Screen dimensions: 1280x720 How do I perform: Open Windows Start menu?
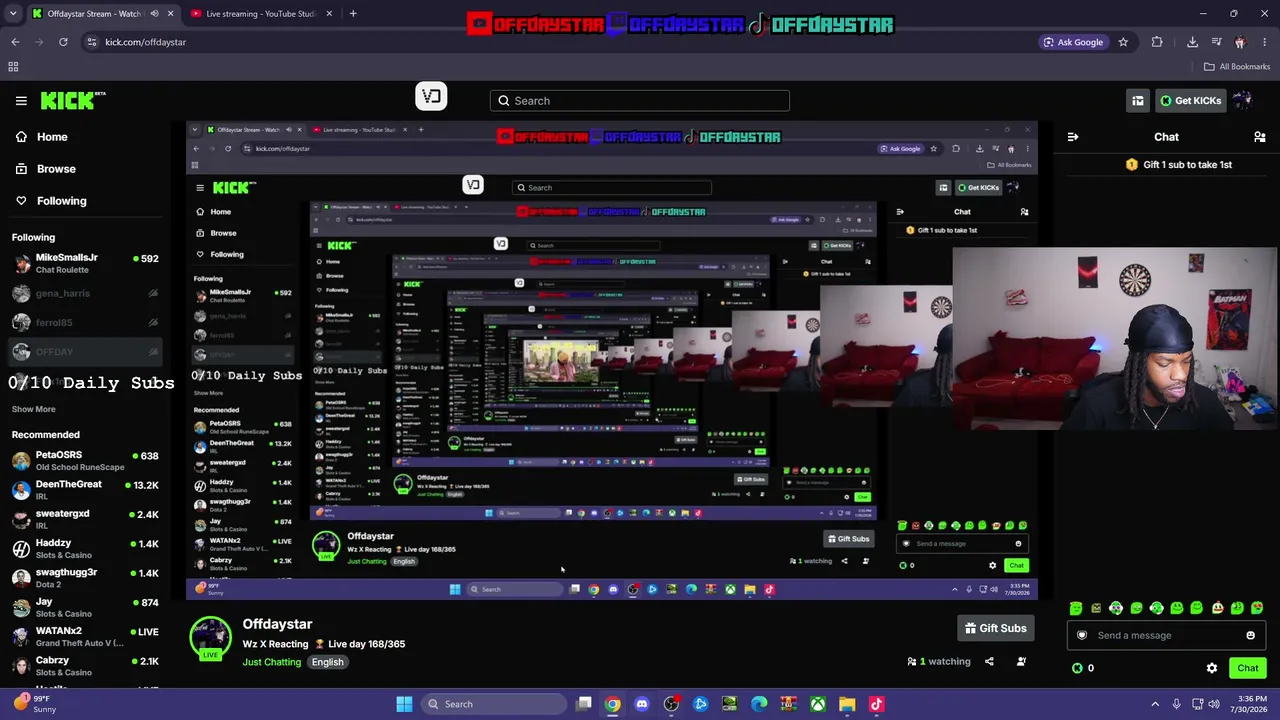pos(404,704)
